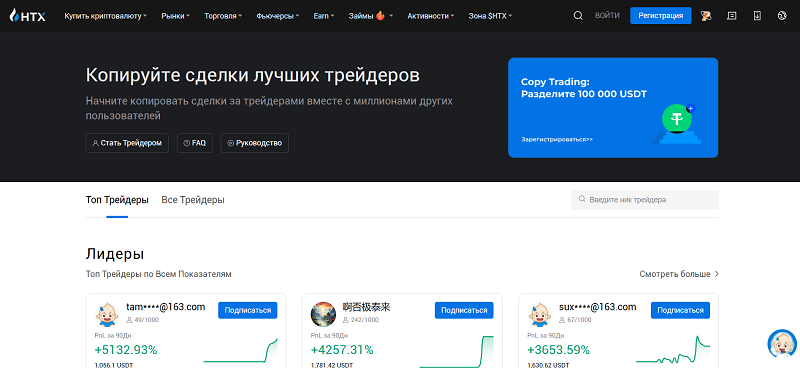Click the download app phone icon
Image resolution: width=800 pixels, height=368 pixels.
757,16
